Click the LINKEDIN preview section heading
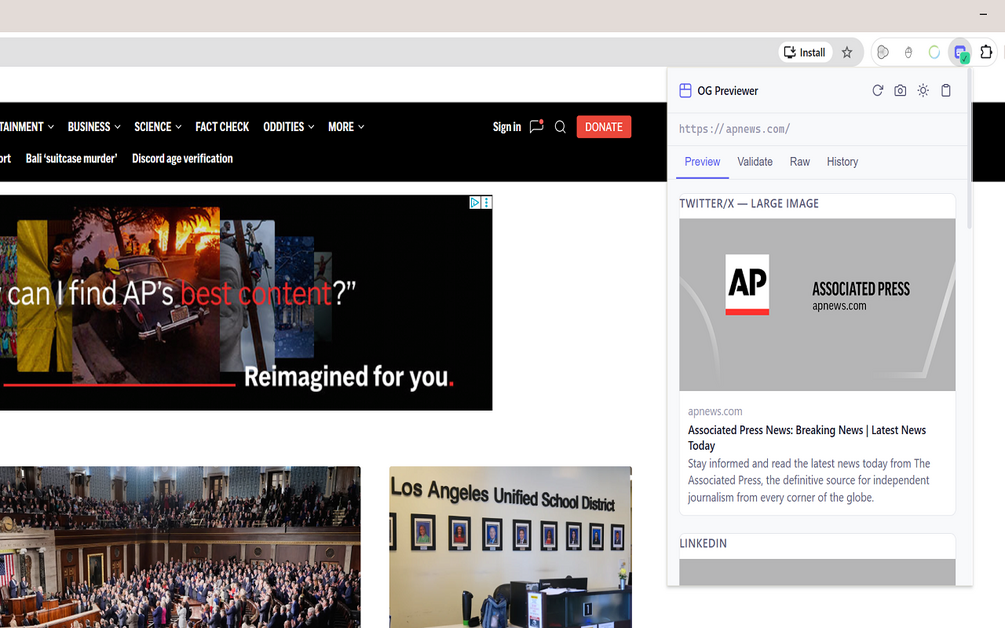This screenshot has height=628, width=1005. click(x=703, y=543)
